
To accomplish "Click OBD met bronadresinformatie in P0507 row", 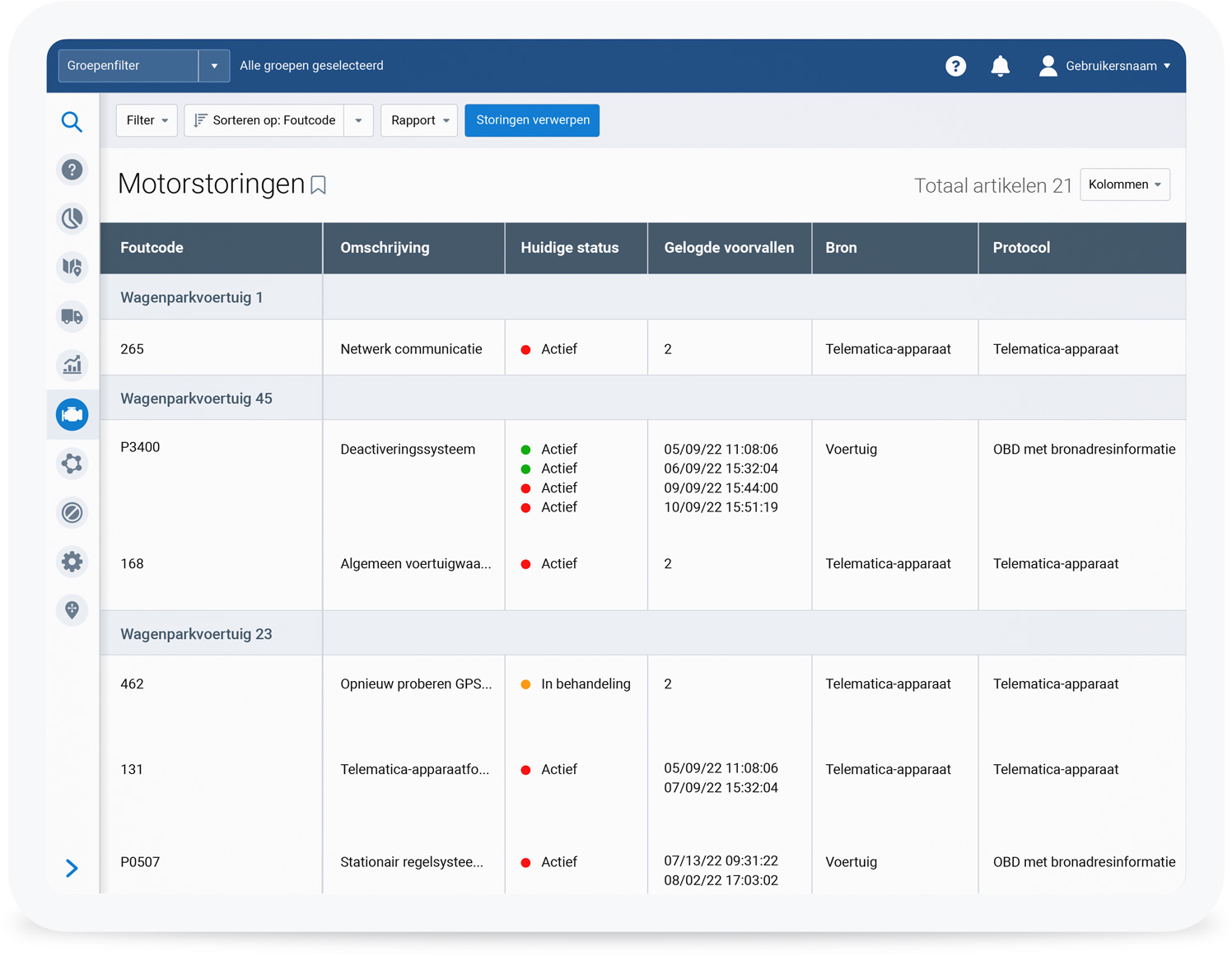I will (1084, 862).
